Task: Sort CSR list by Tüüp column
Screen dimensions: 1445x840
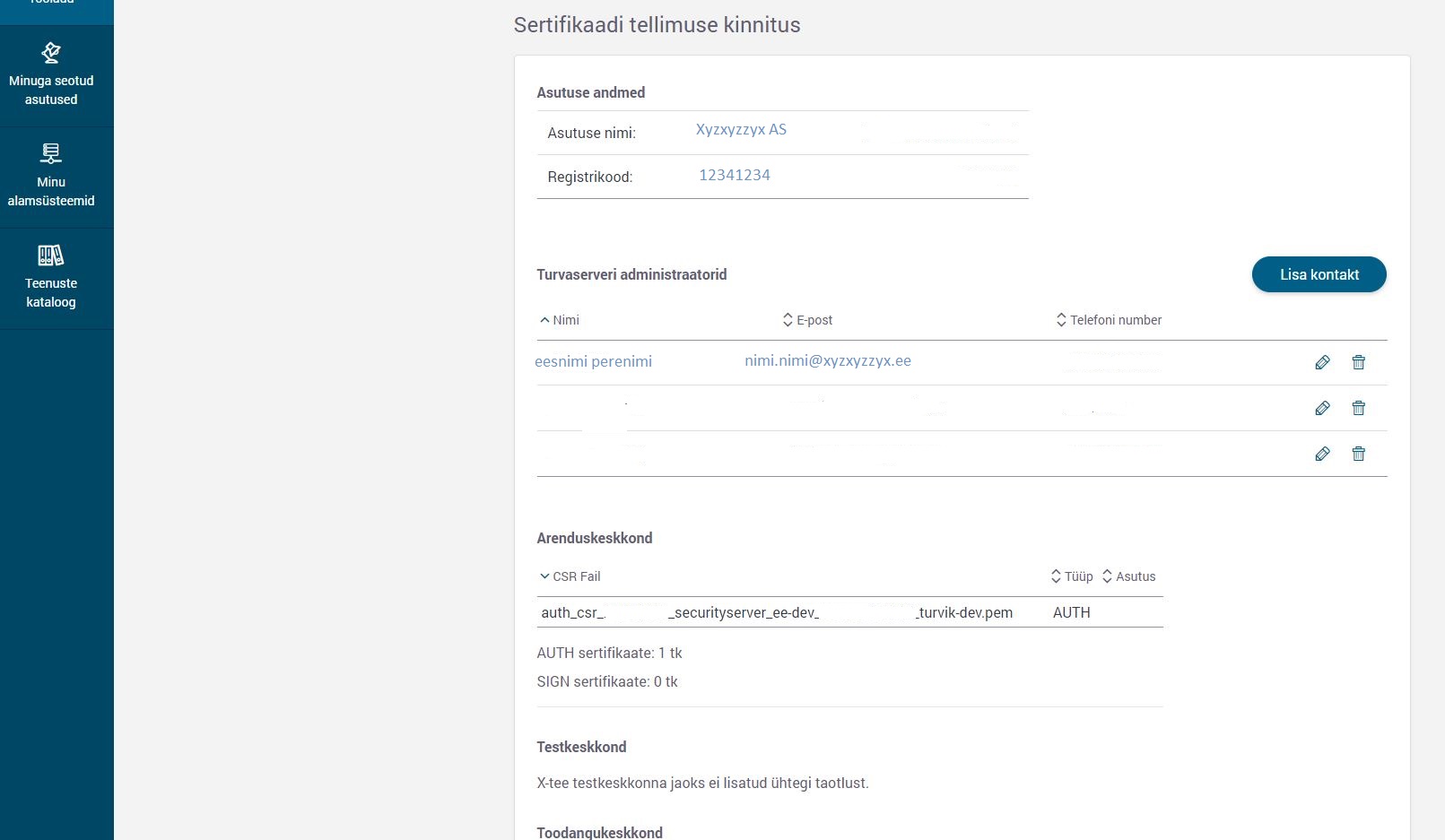Action: coord(1072,576)
